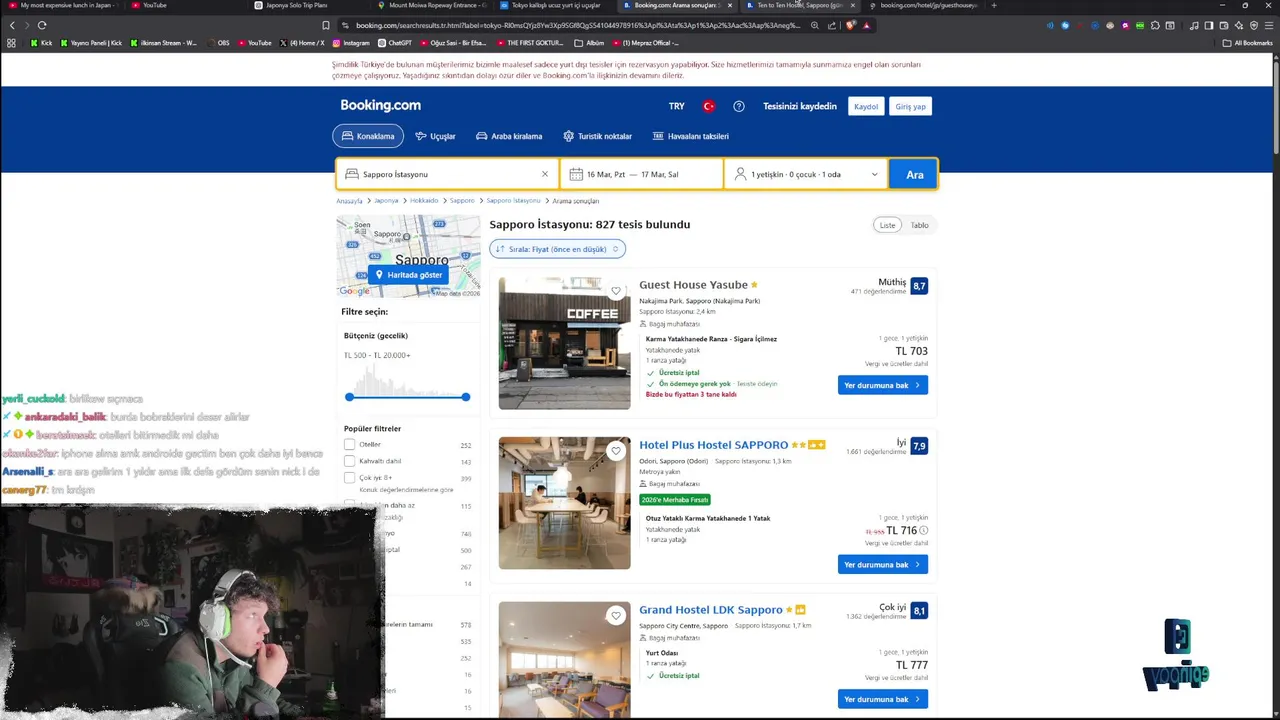Open the Instagram bookmark
Image resolution: width=1280 pixels, height=720 pixels.
[351, 43]
